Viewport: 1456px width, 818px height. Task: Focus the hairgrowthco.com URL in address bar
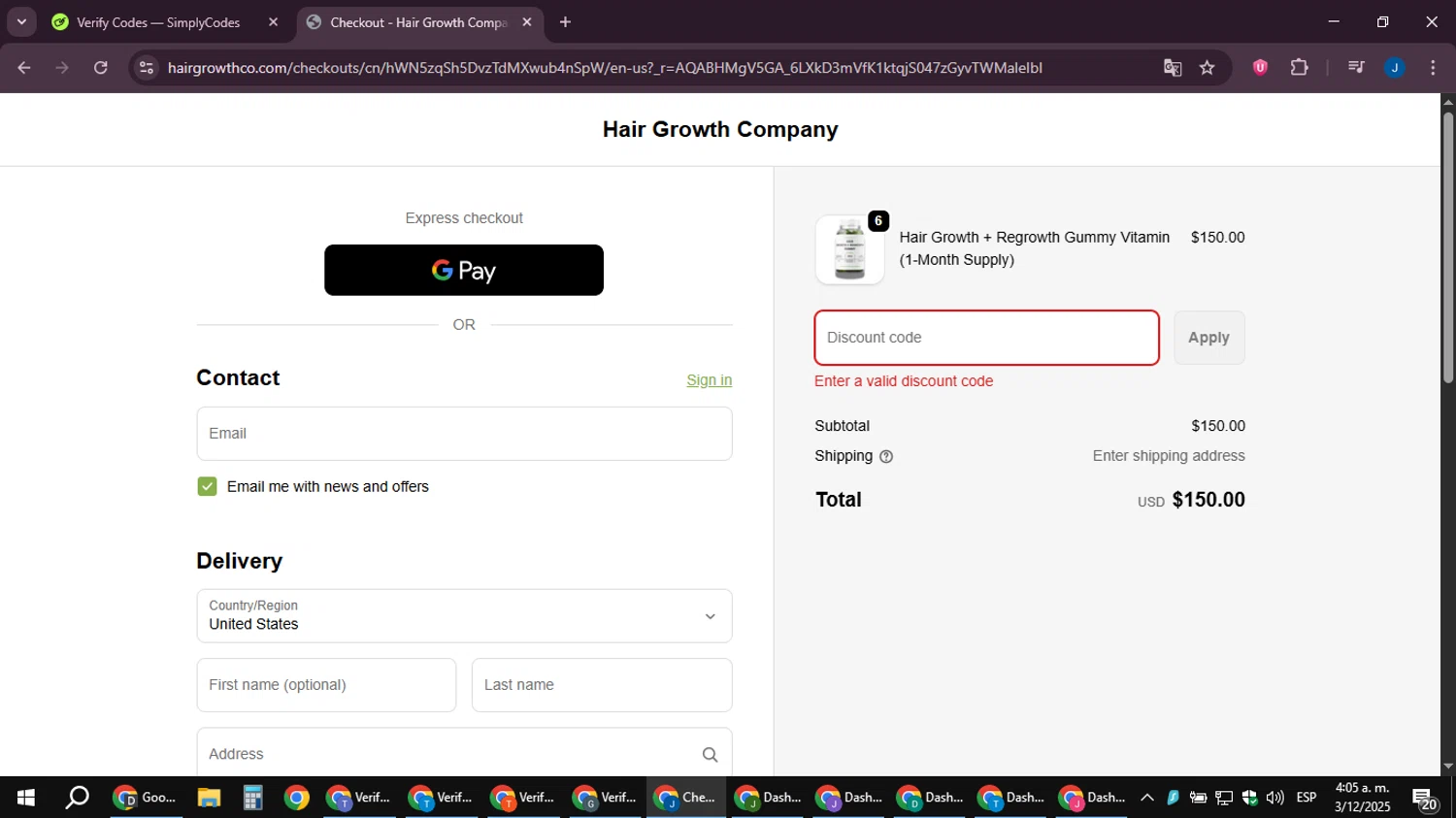pos(605,68)
